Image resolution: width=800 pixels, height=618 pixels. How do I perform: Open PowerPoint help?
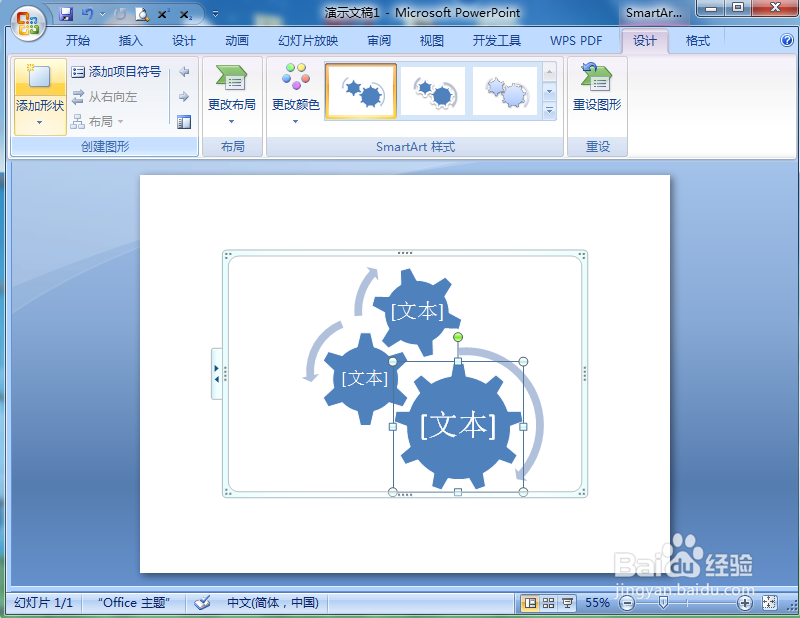coord(787,40)
